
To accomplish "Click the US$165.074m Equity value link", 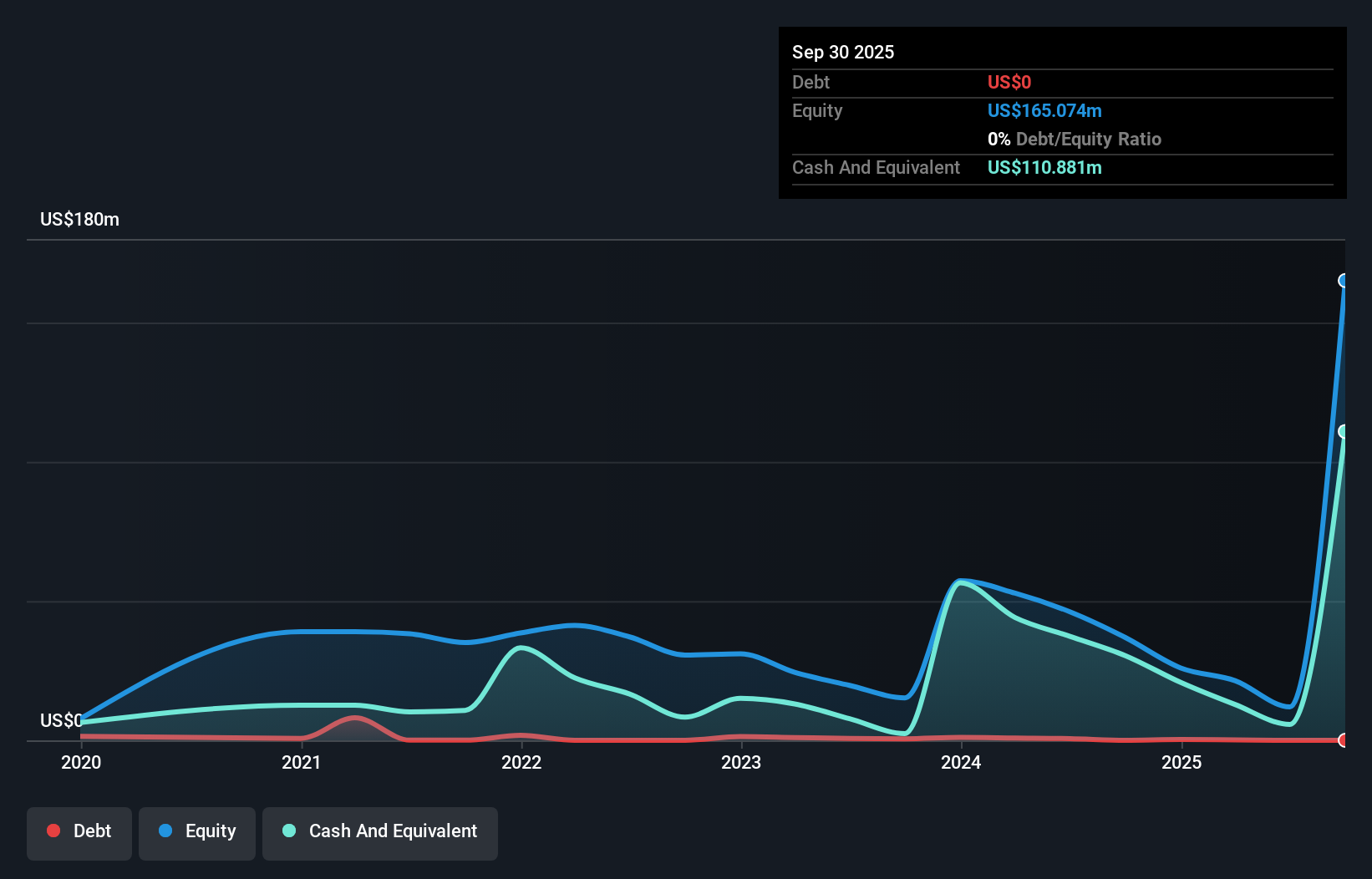I will 1044,110.
